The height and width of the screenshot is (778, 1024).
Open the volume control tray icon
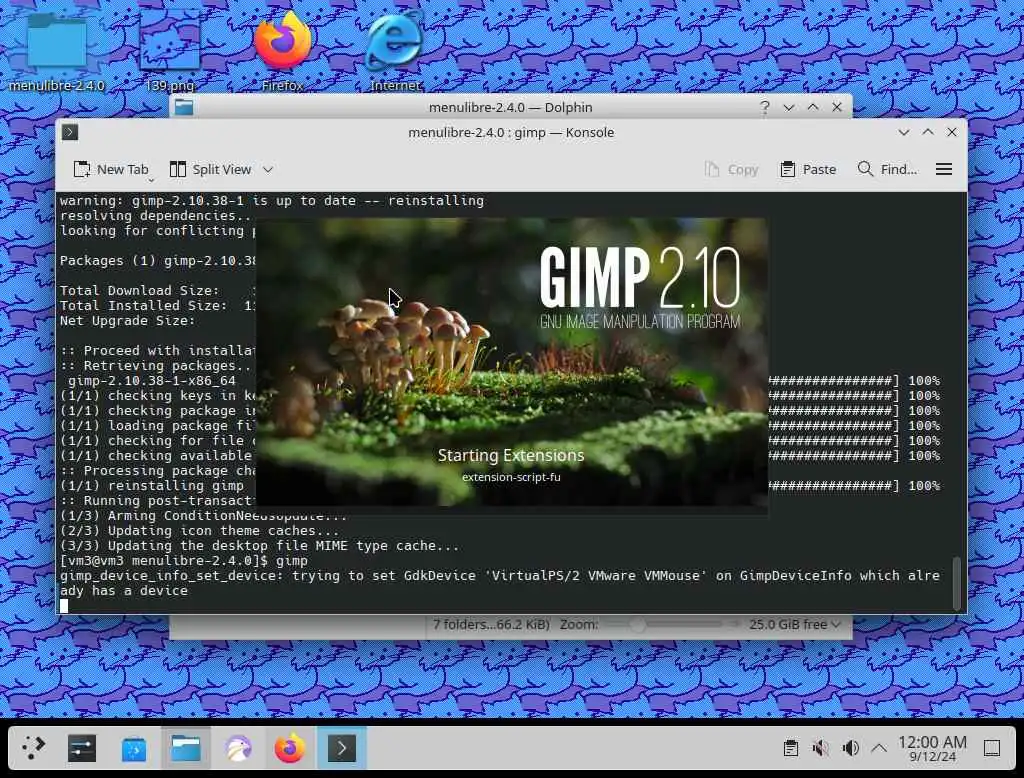[850, 749]
